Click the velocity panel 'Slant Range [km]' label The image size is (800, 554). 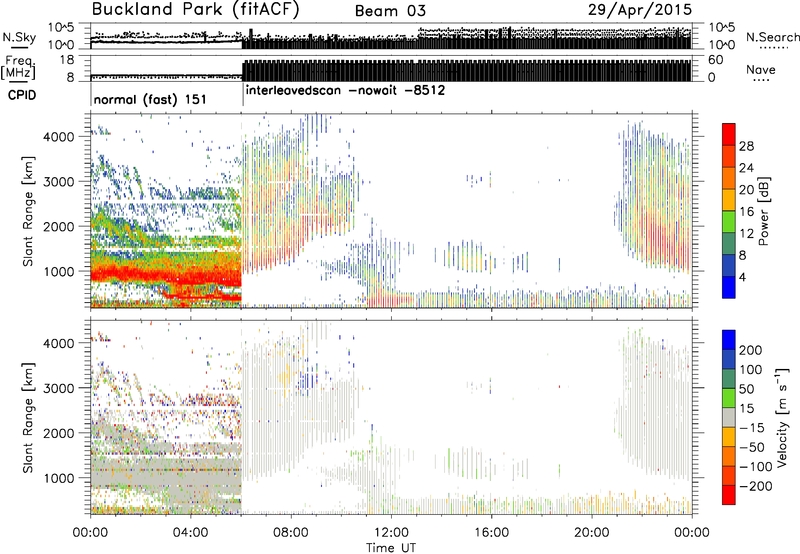(28, 417)
